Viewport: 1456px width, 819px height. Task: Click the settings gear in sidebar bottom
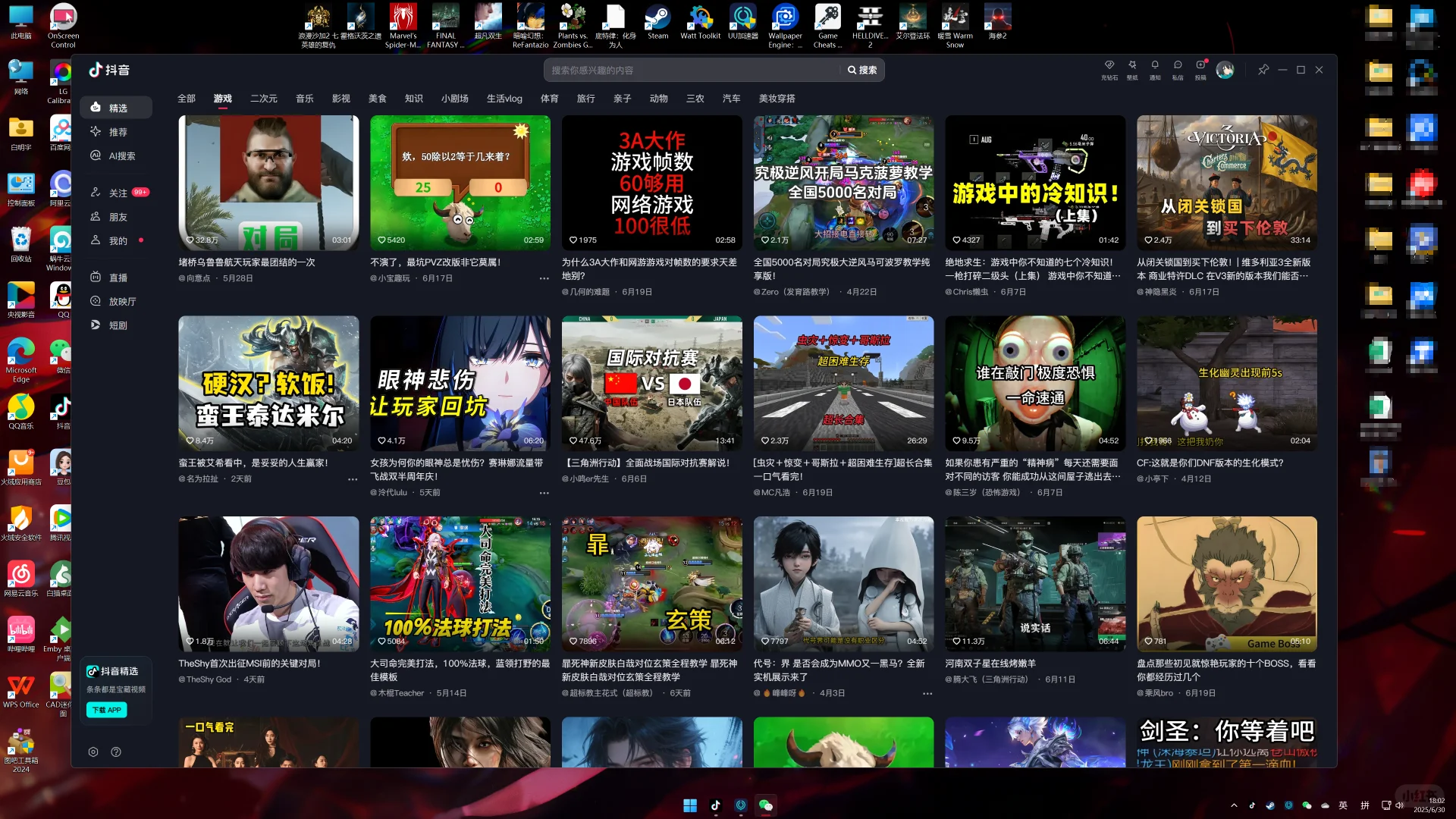tap(93, 752)
